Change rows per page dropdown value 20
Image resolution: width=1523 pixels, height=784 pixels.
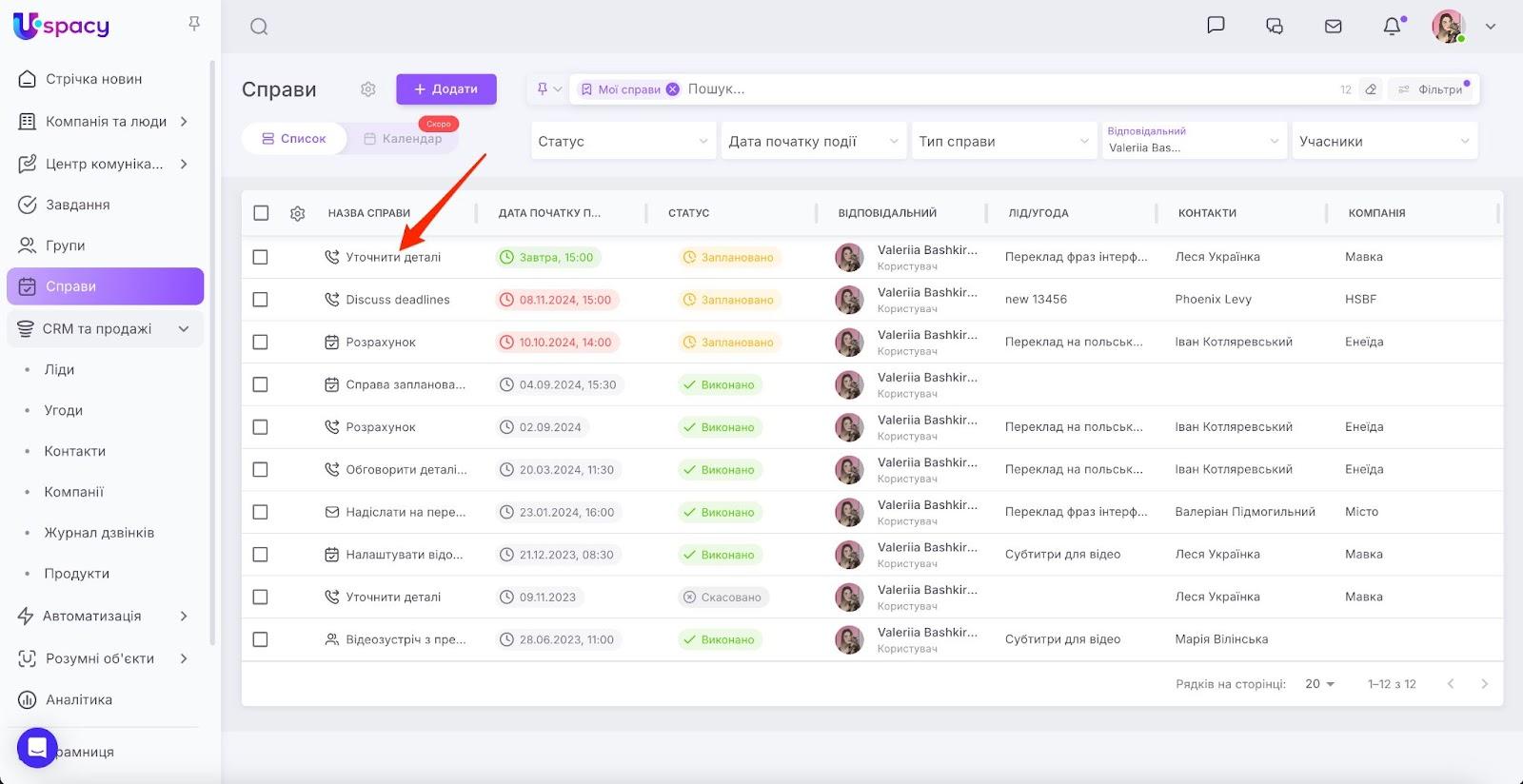1319,684
